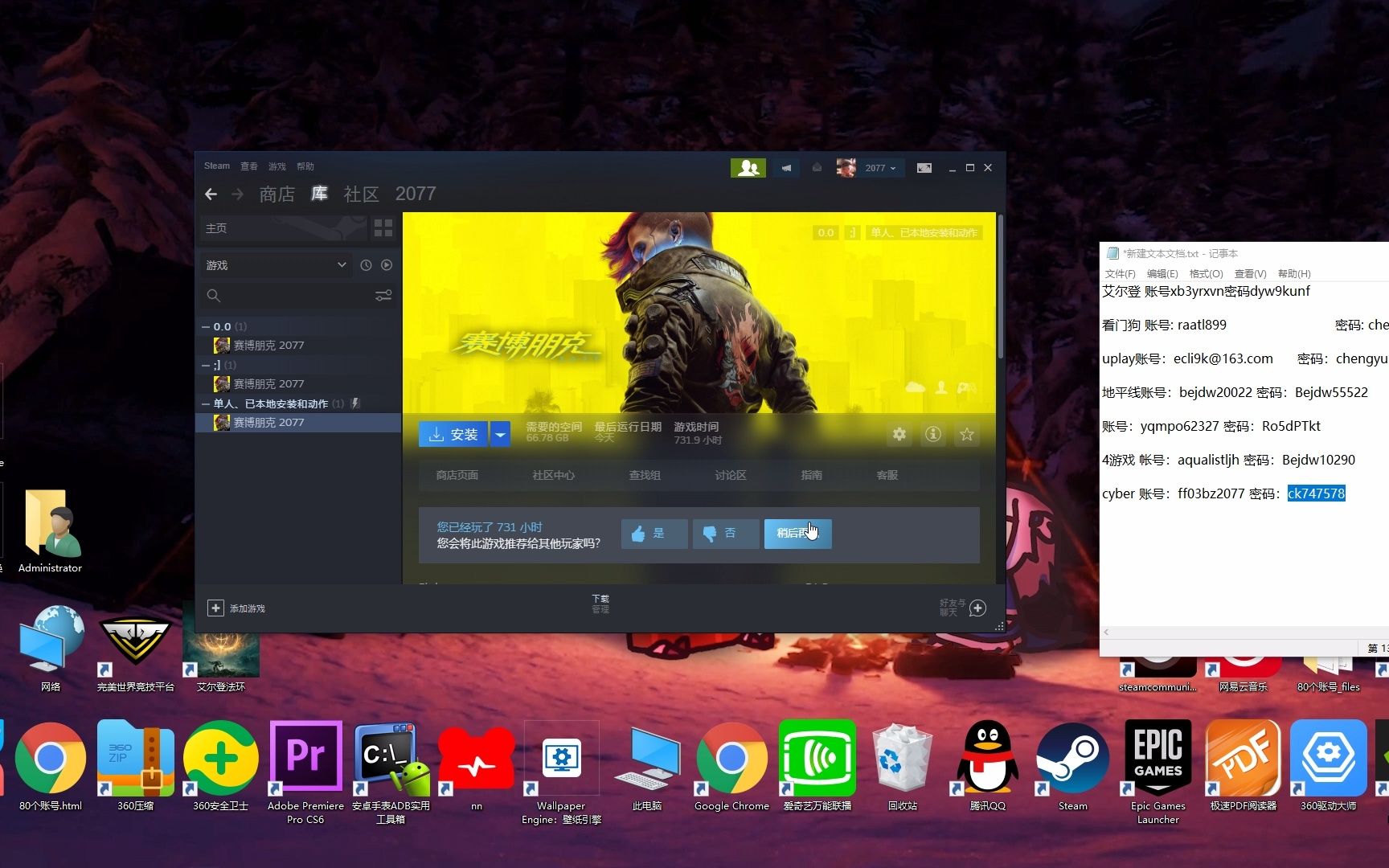The height and width of the screenshot is (868, 1389).
Task: Select highlighted 赛博朋克 2077 in the library
Action: click(298, 423)
